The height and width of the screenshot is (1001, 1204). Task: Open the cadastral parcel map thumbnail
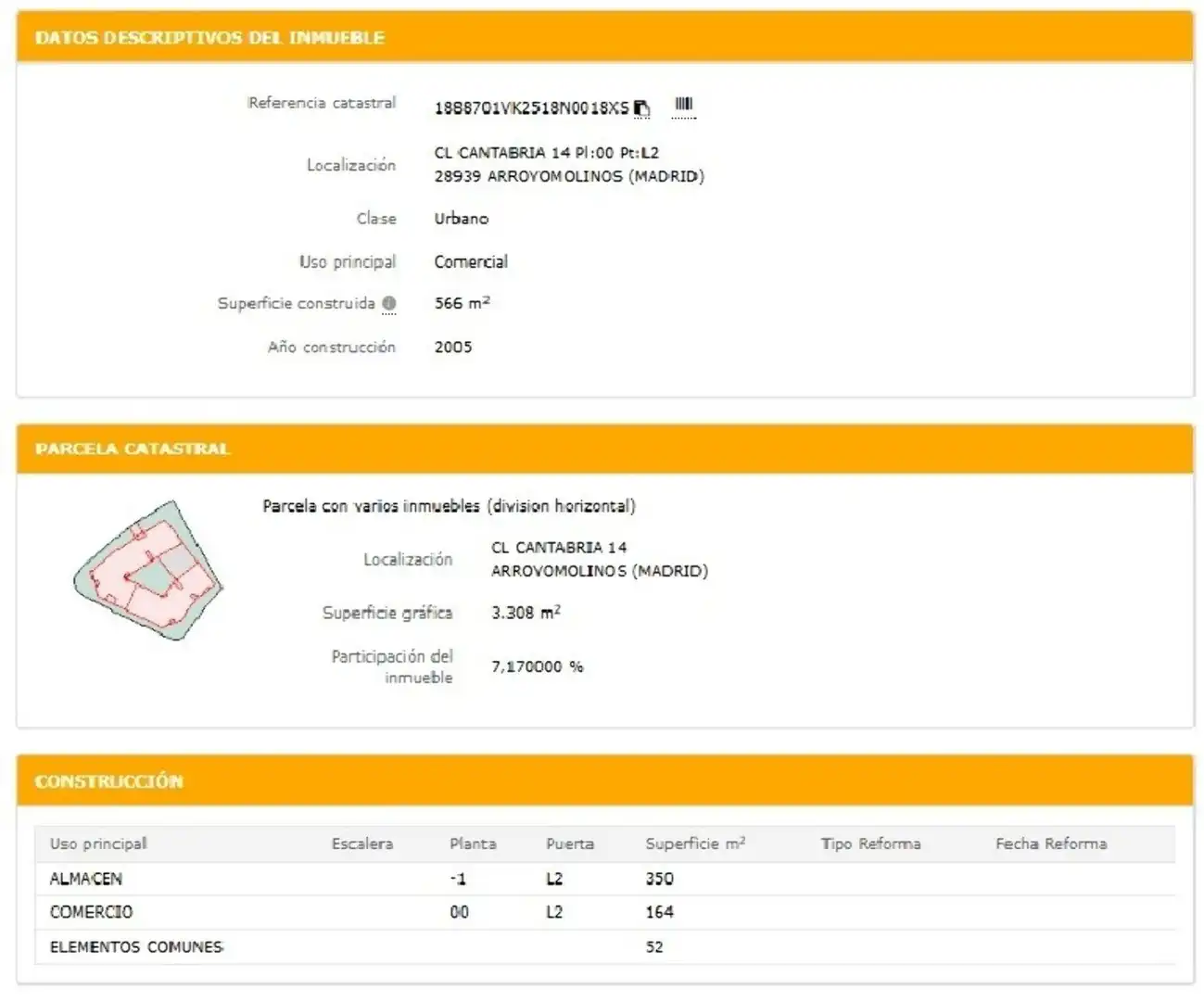[x=148, y=571]
